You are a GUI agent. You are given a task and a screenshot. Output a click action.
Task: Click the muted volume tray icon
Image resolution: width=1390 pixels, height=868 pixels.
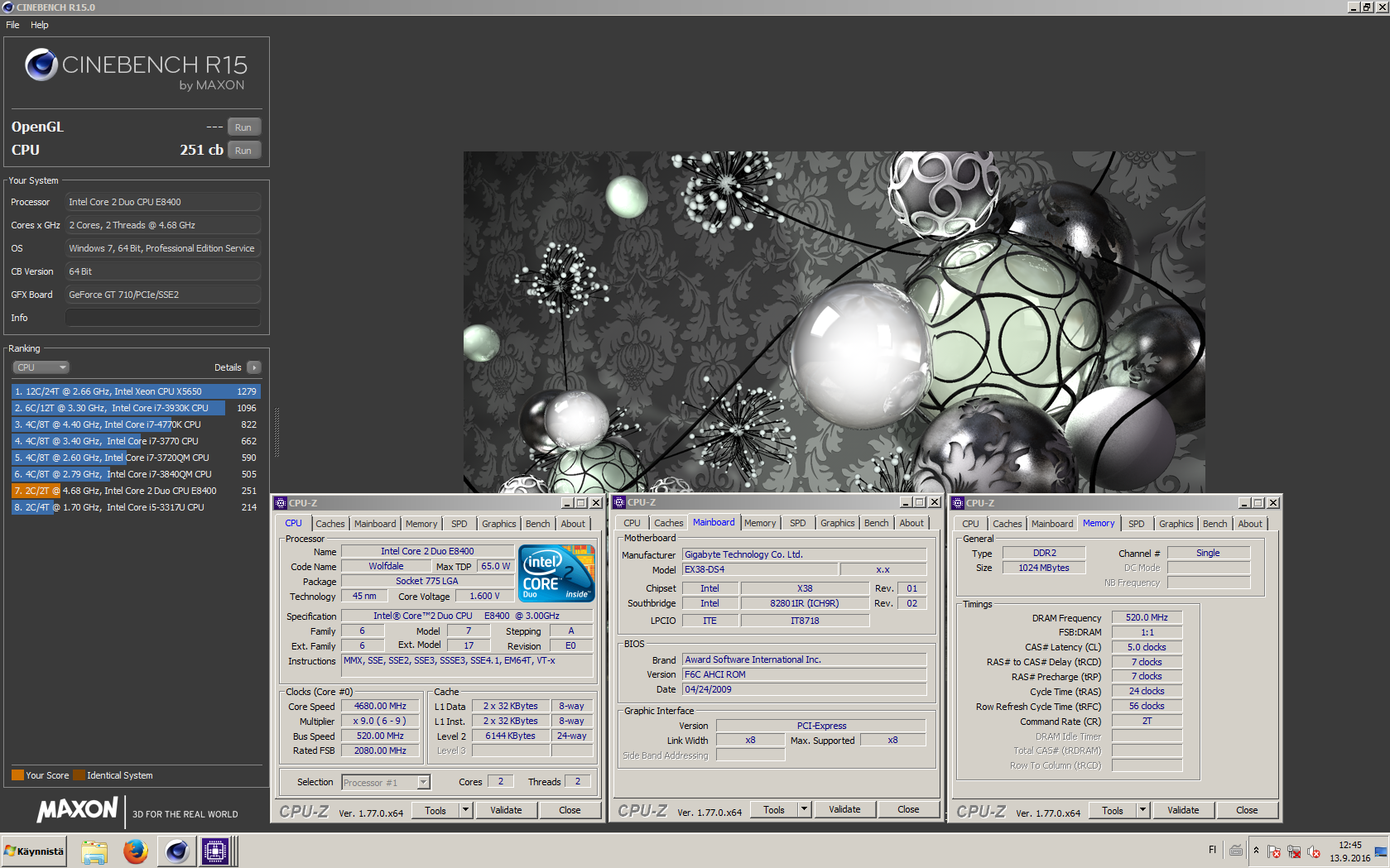coord(1314,851)
